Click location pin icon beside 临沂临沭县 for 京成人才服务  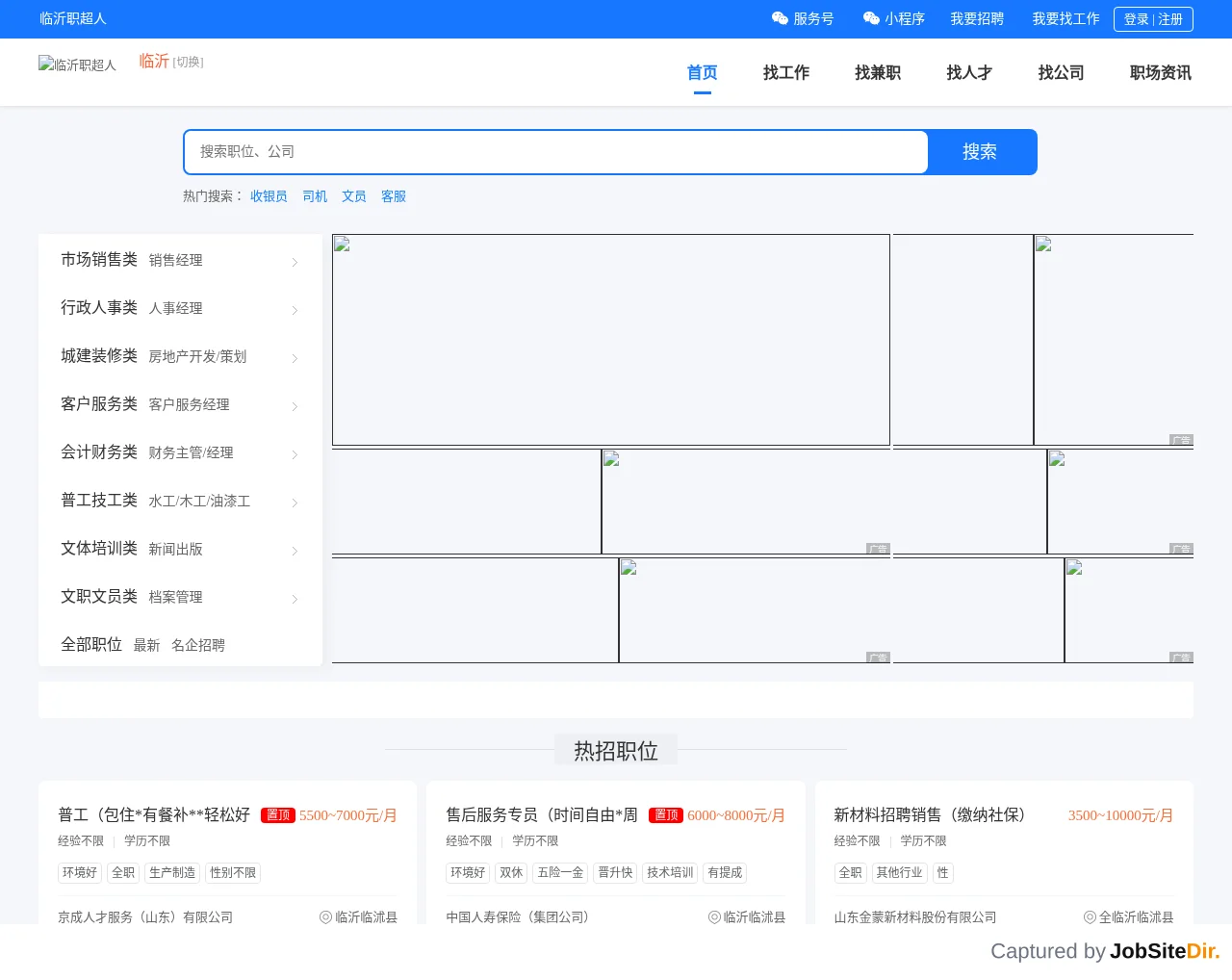325,917
